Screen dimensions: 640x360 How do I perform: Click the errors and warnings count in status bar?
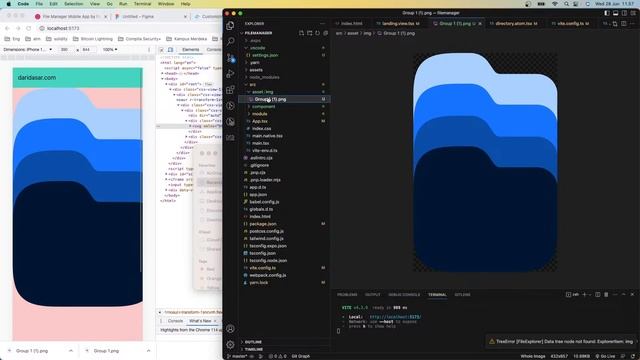(278, 356)
